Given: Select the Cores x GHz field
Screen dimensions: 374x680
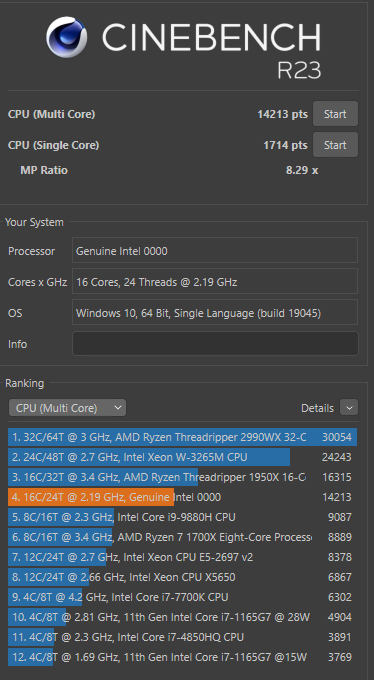Looking at the screenshot, I should pyautogui.click(x=215, y=281).
